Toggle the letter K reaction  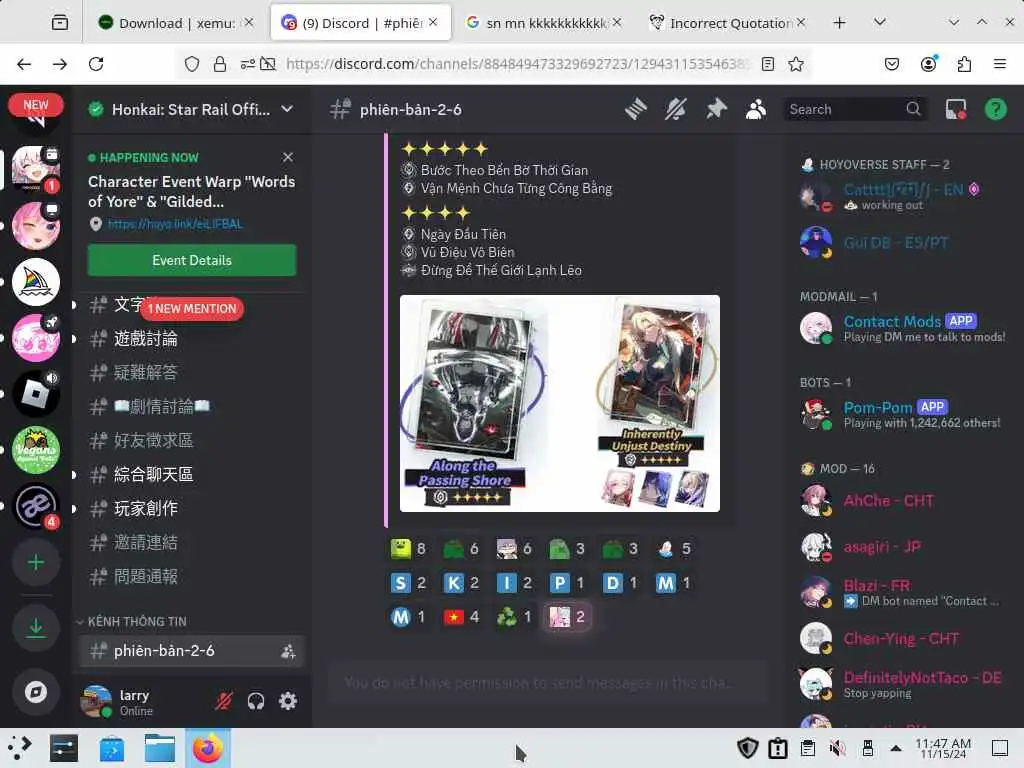click(x=462, y=583)
